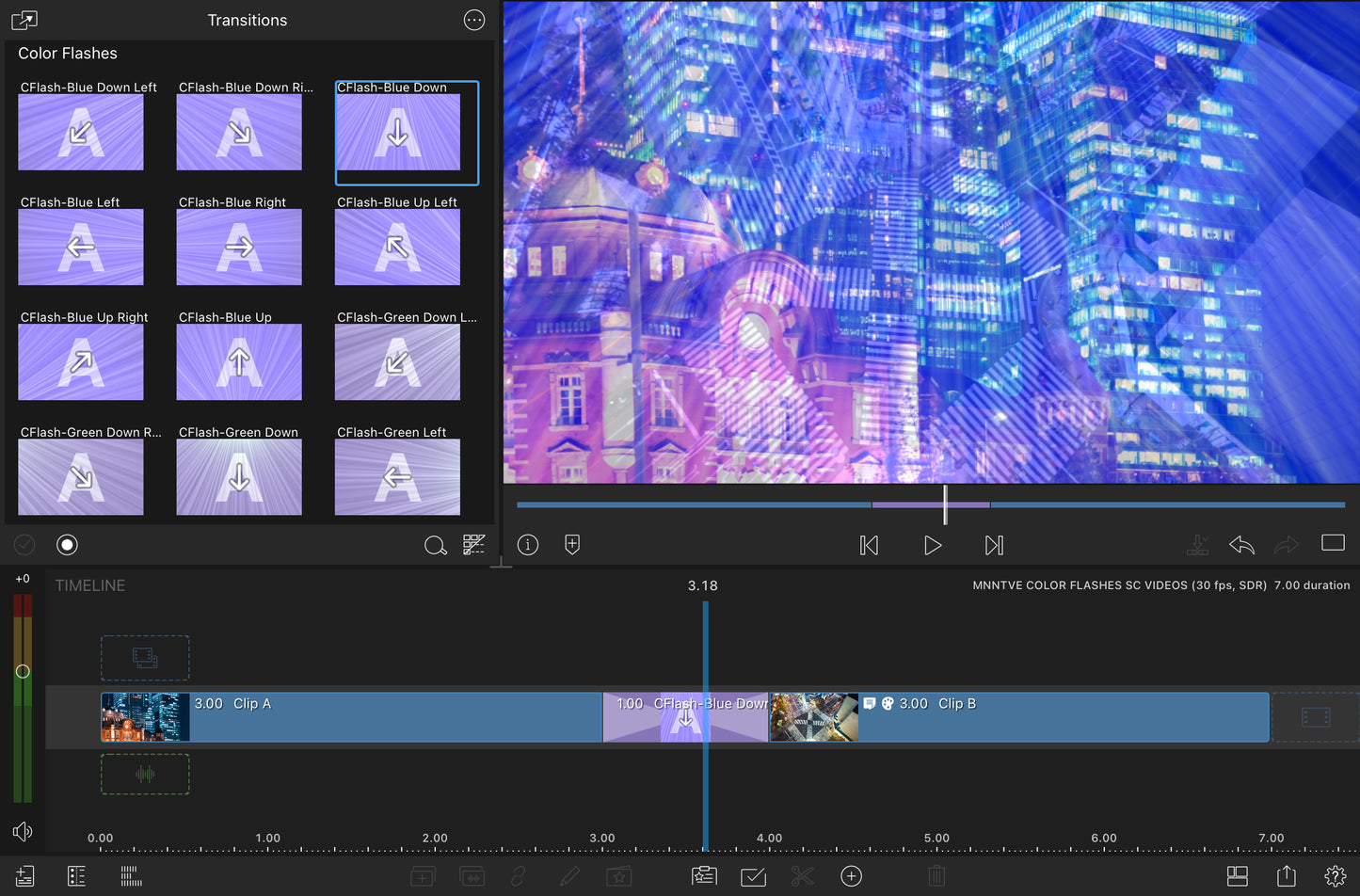Image resolution: width=1360 pixels, height=896 pixels.
Task: Add a marker at the playhead
Action: coord(572,545)
